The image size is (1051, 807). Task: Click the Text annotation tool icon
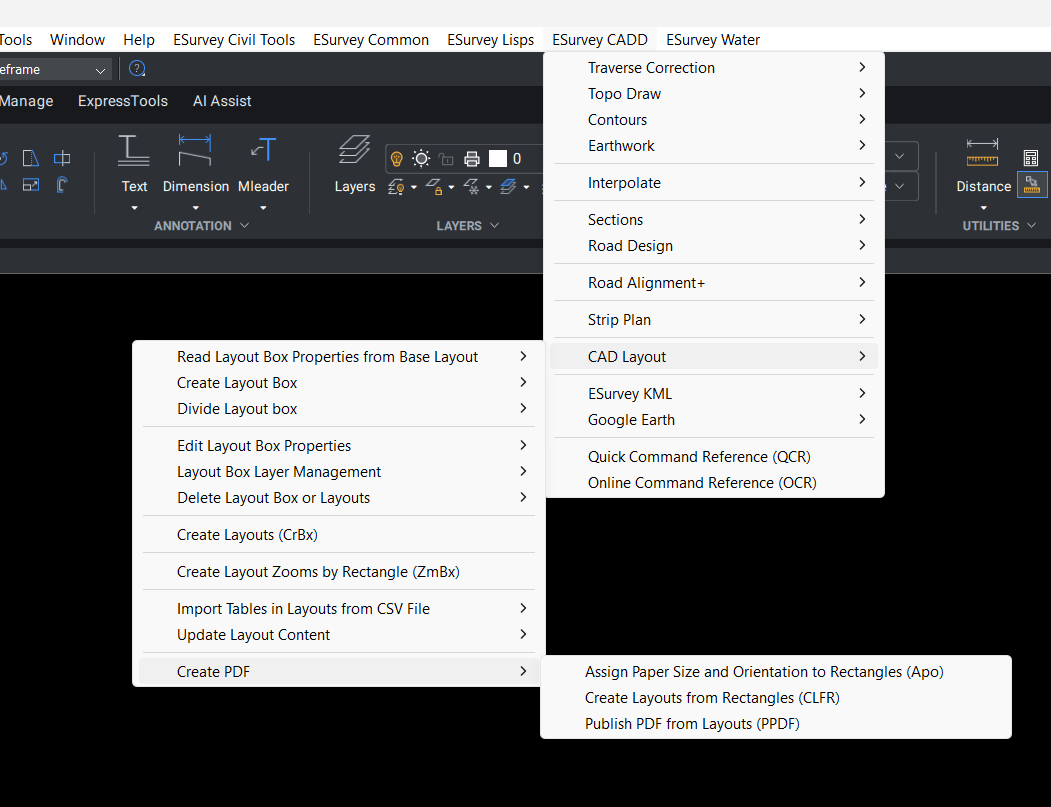point(133,150)
